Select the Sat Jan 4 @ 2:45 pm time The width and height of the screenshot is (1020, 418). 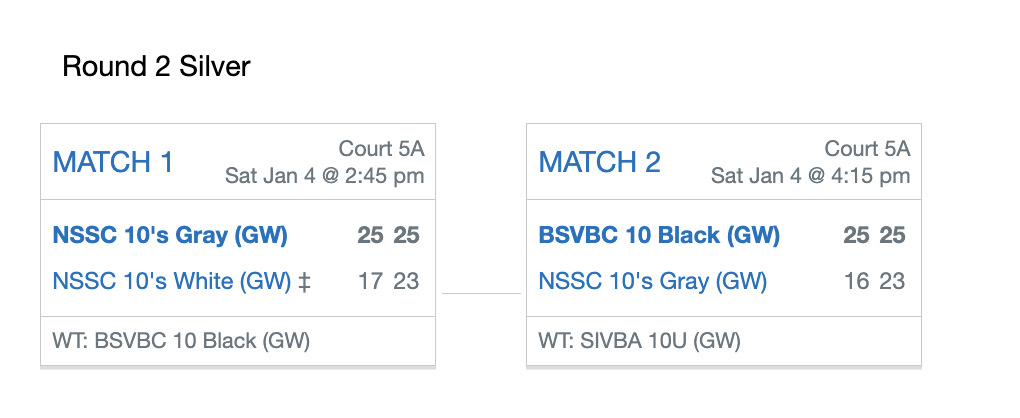pyautogui.click(x=325, y=176)
